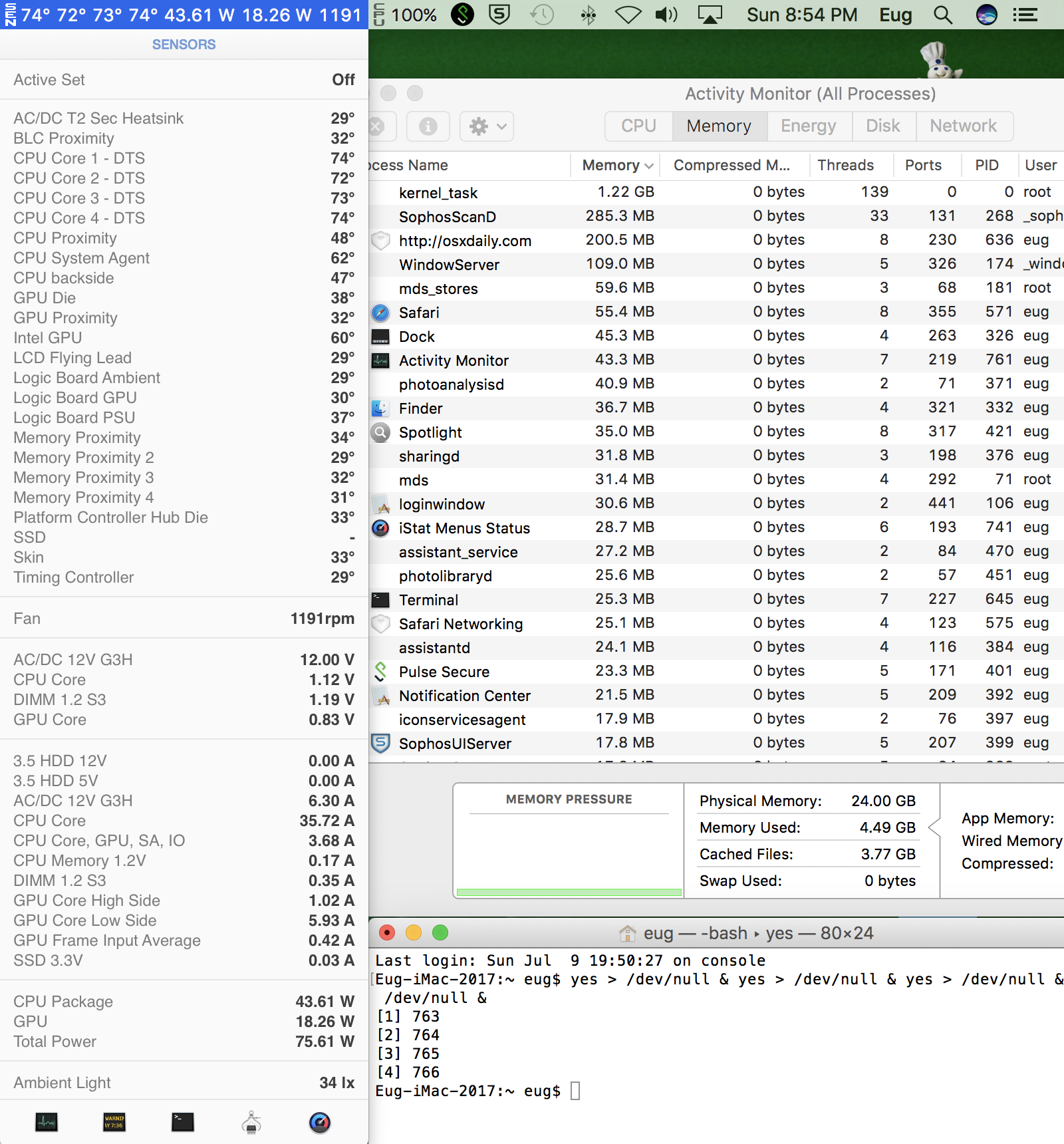The width and height of the screenshot is (1064, 1144).
Task: Click the SophosUIServer shield icon in the list
Action: coord(380,744)
